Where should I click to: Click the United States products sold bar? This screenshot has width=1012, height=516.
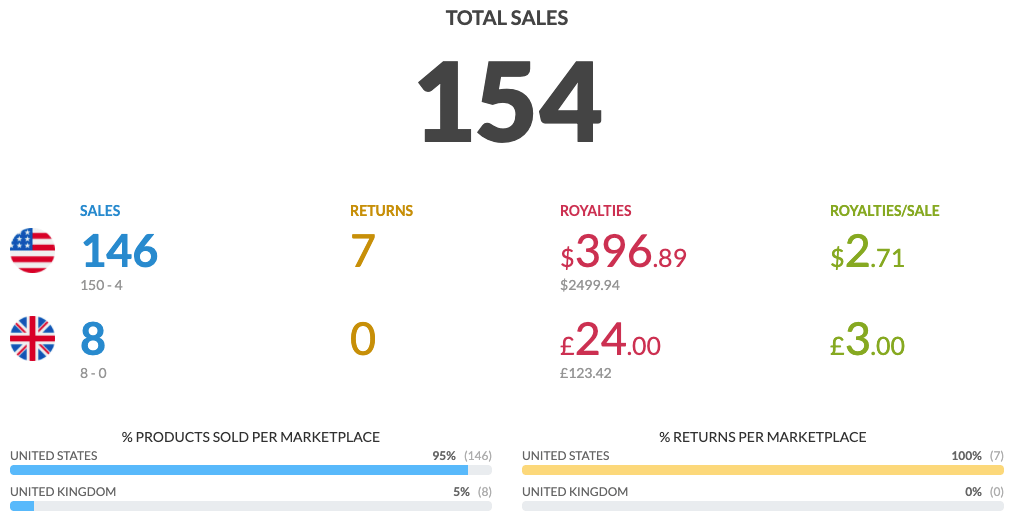click(250, 470)
